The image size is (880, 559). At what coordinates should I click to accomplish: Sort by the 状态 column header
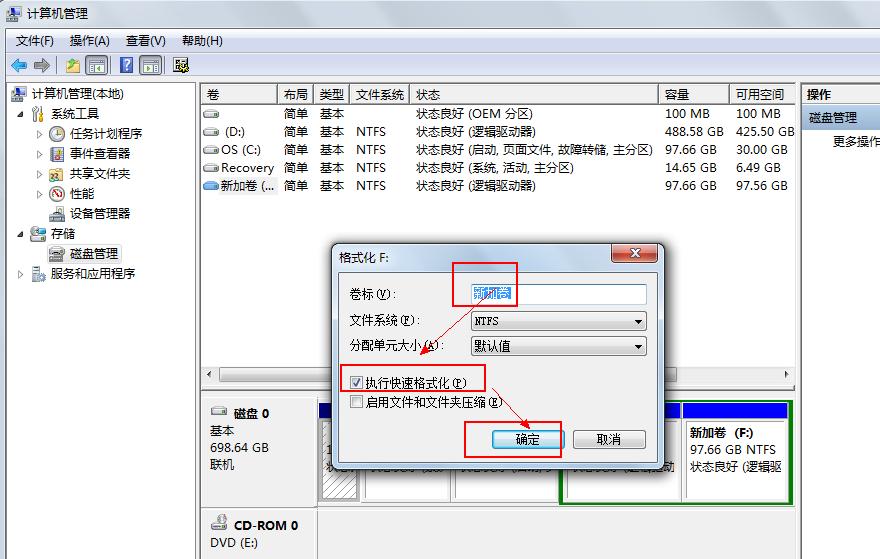point(534,94)
